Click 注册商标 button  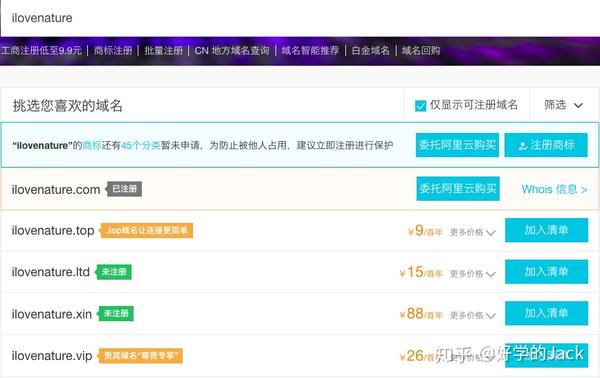(x=546, y=145)
